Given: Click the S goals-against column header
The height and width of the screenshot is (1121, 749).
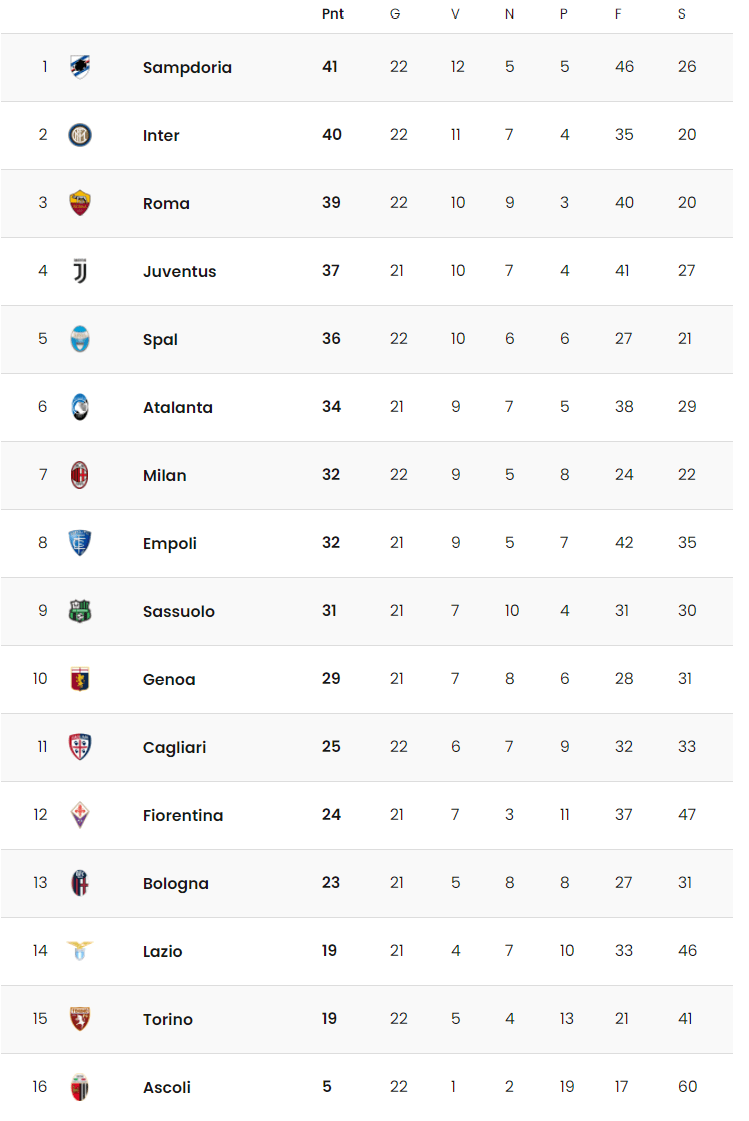Looking at the screenshot, I should point(682,14).
